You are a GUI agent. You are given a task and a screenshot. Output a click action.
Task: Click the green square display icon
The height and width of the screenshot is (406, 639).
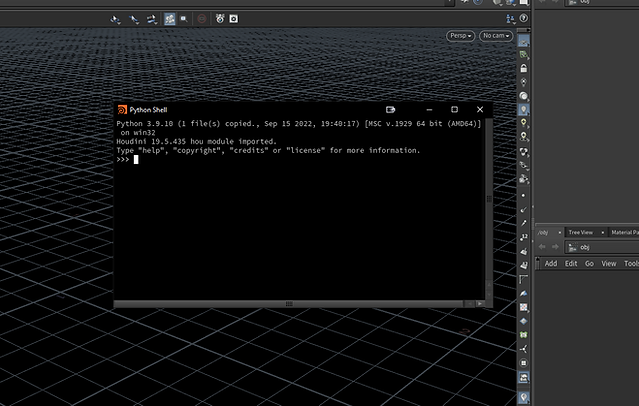click(x=524, y=335)
